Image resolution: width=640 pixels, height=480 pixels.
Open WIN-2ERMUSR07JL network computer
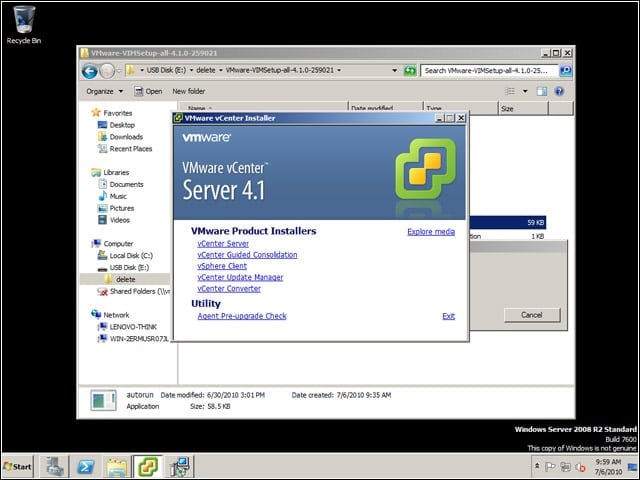click(x=133, y=339)
